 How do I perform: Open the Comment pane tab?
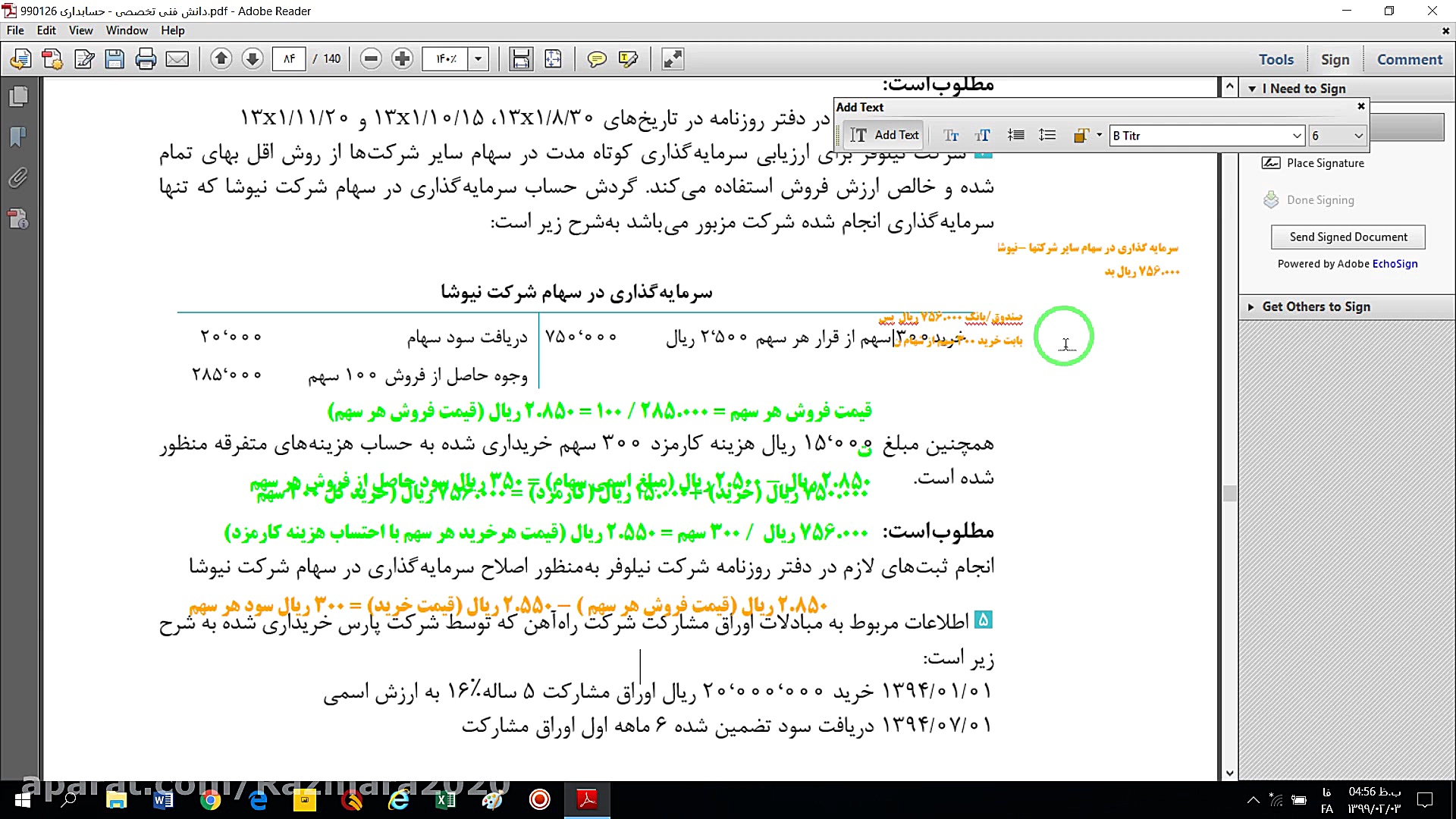[x=1409, y=59]
